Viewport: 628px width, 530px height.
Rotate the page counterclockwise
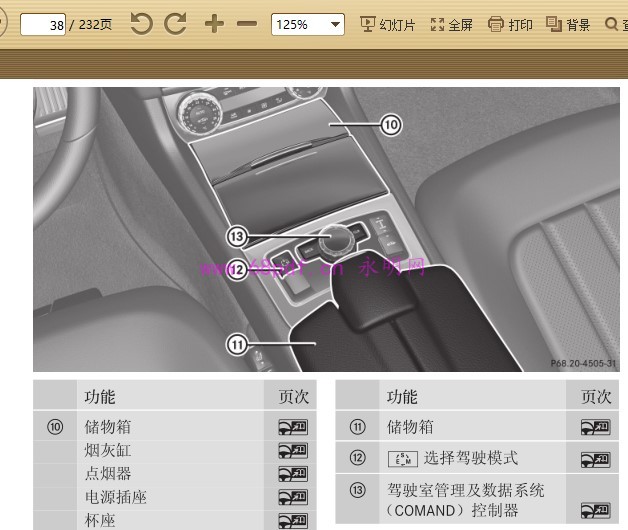click(x=141, y=24)
